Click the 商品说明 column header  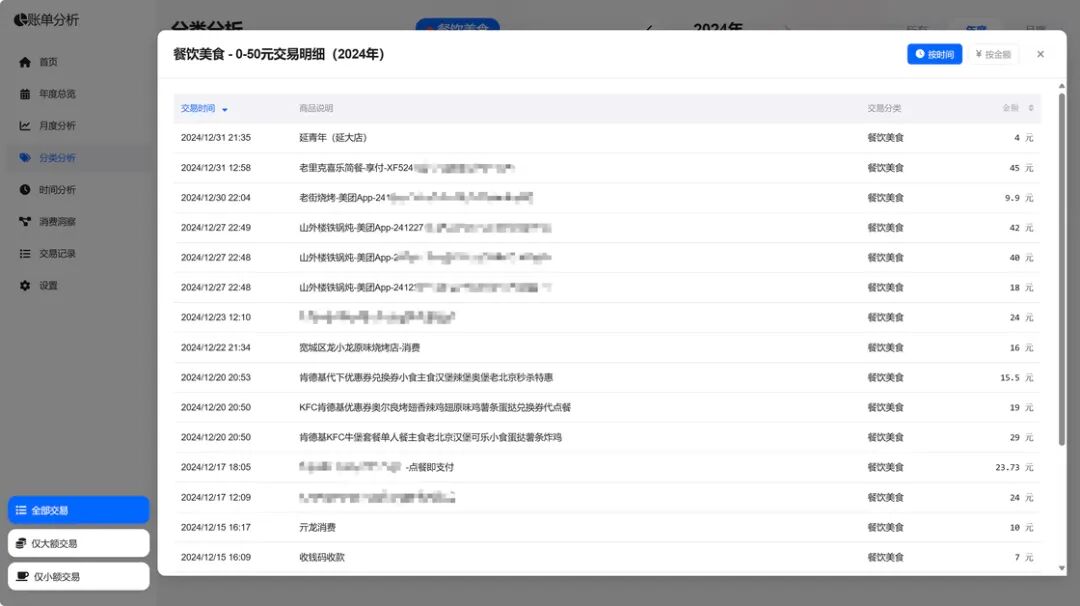click(316, 108)
